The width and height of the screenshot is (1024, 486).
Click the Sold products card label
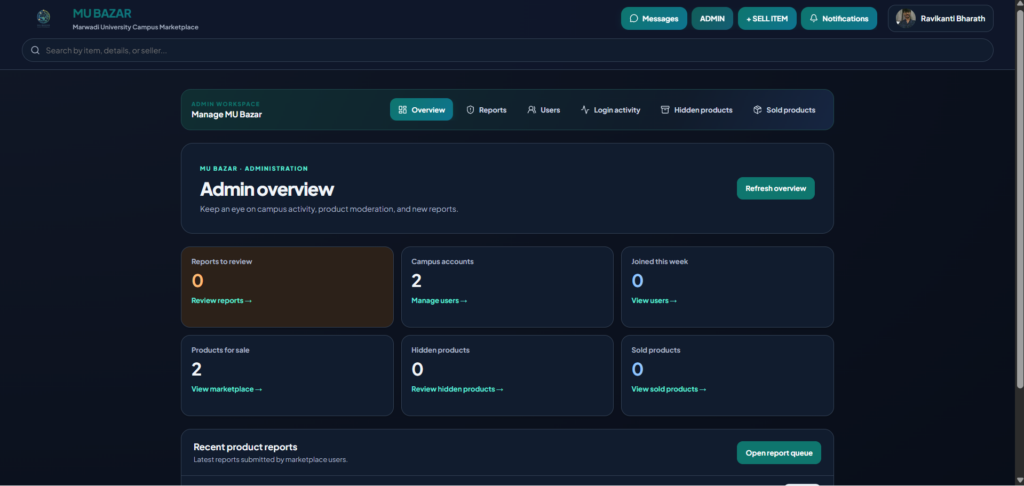pyautogui.click(x=656, y=350)
